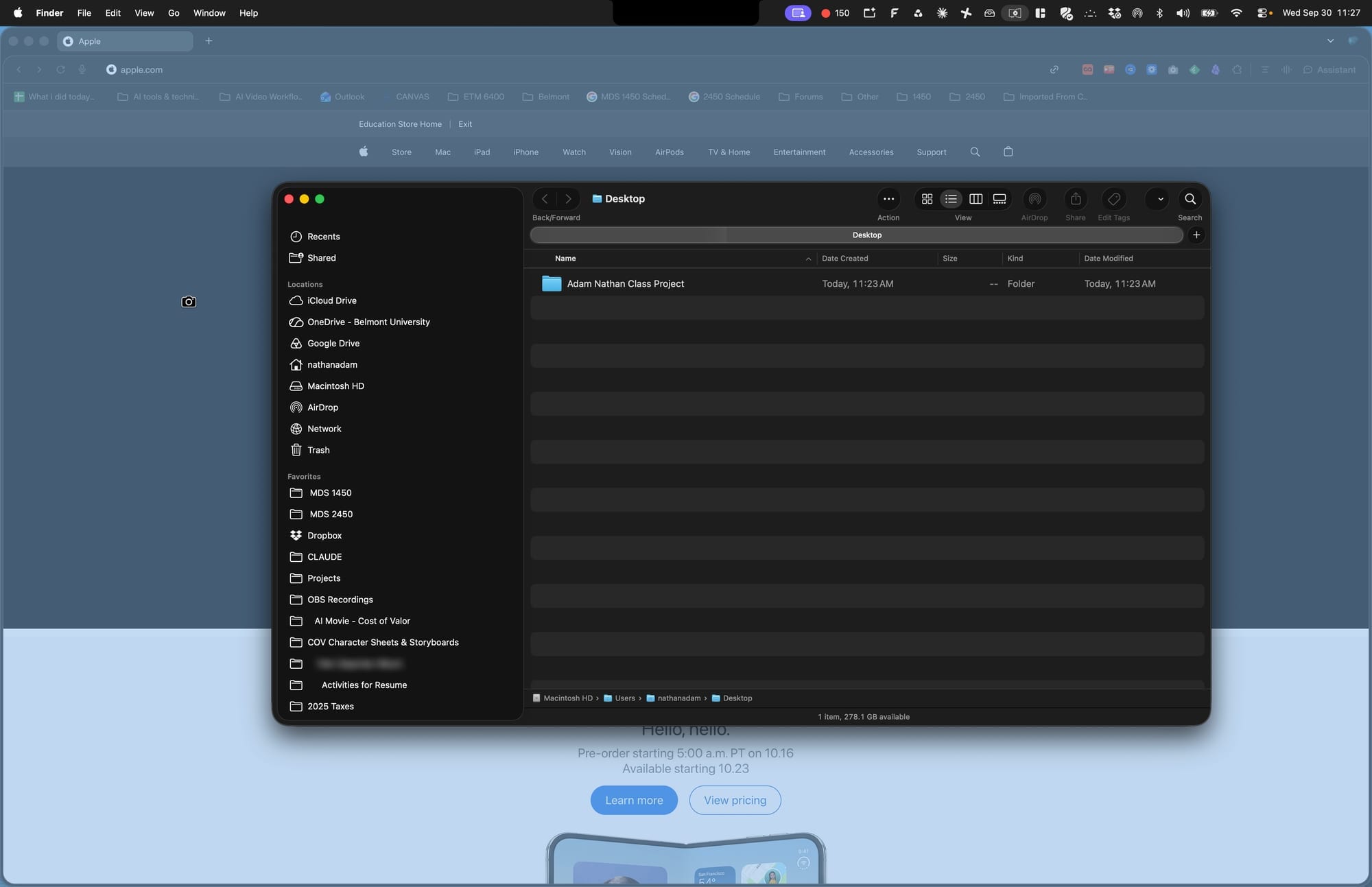The image size is (1372, 887).
Task: Open sound volume in menu bar
Action: pos(1183,13)
